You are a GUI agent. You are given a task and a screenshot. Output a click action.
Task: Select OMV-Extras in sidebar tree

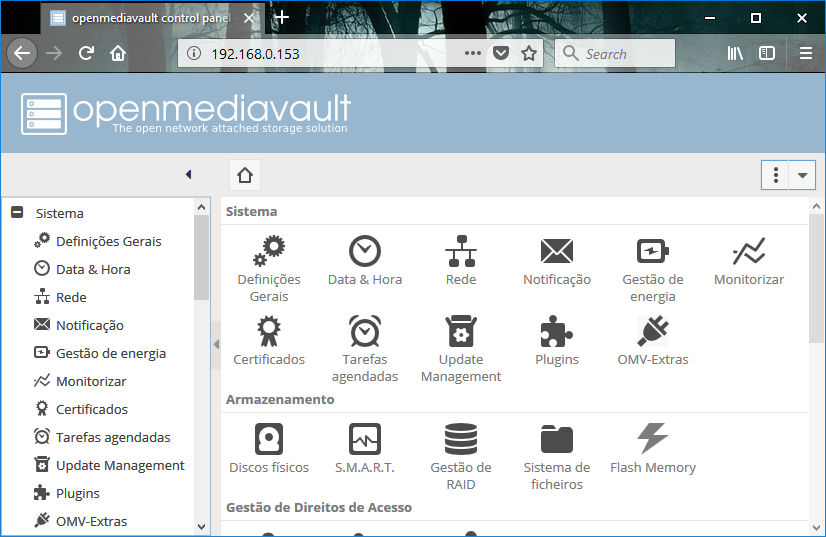[92, 521]
